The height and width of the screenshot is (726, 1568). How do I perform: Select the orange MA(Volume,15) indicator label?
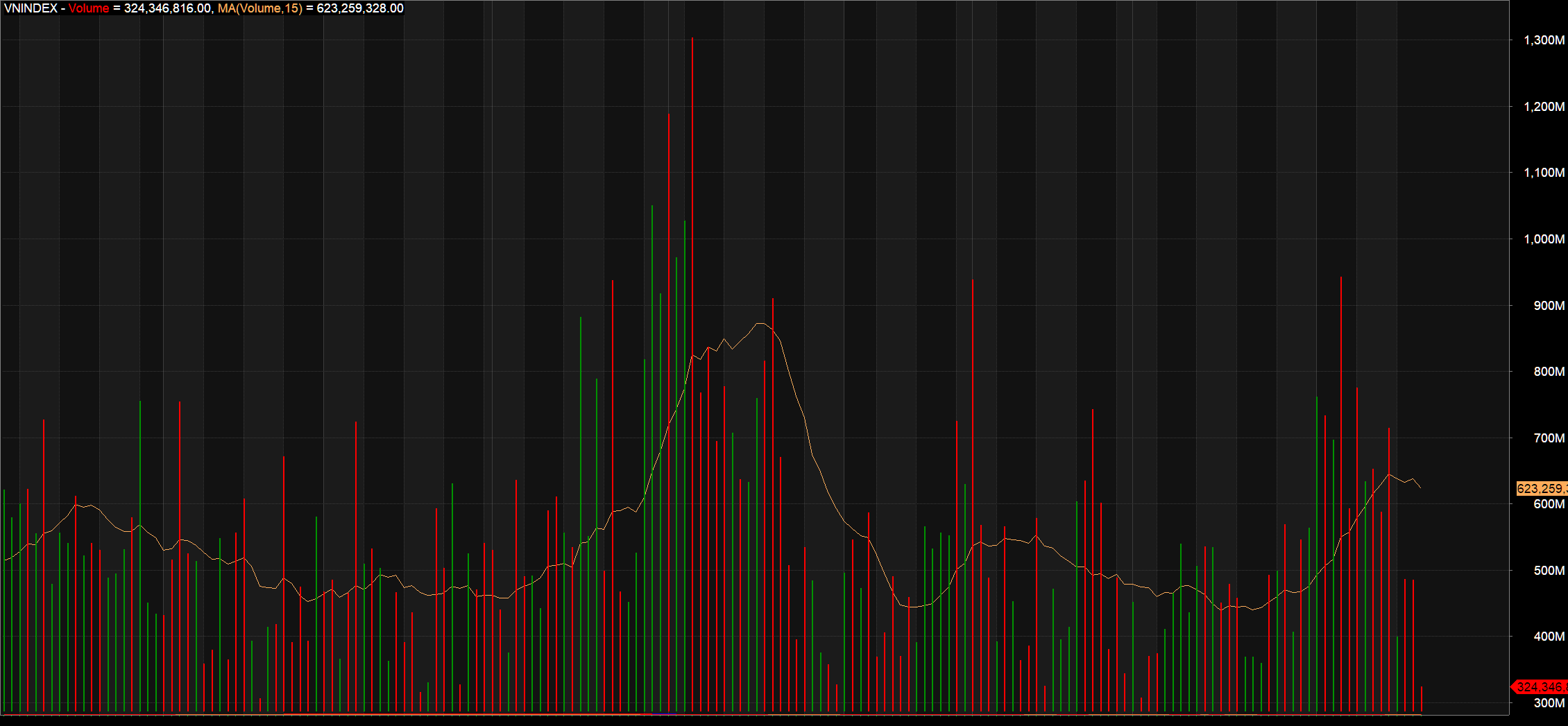pyautogui.click(x=260, y=8)
